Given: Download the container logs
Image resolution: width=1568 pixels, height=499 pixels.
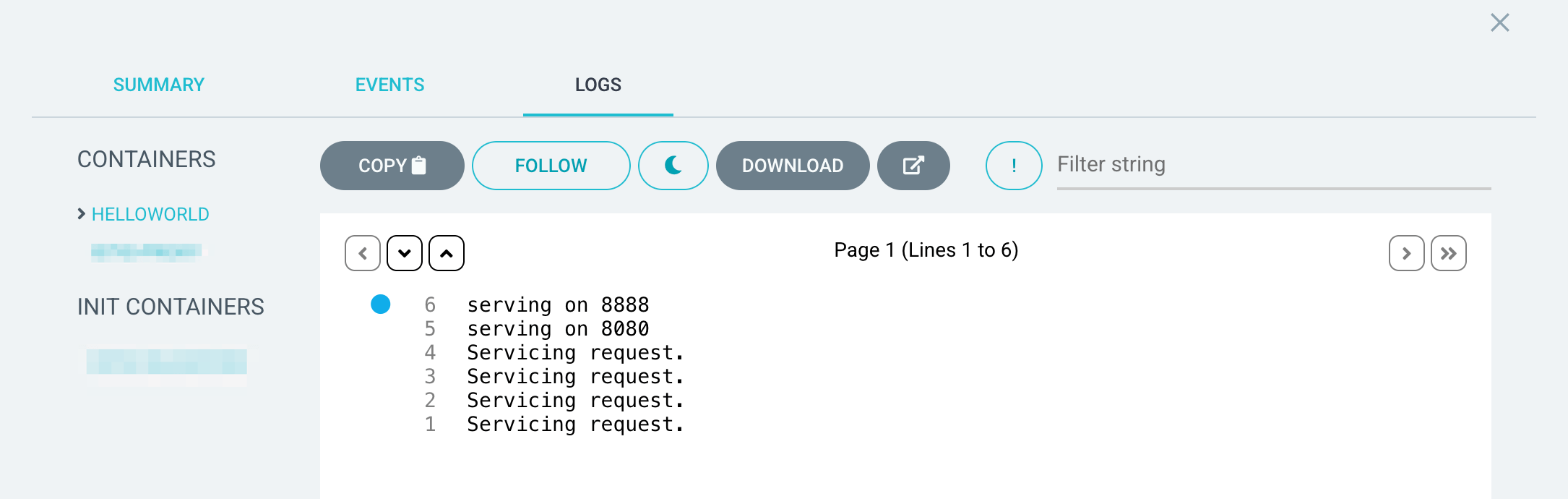Looking at the screenshot, I should 792,165.
